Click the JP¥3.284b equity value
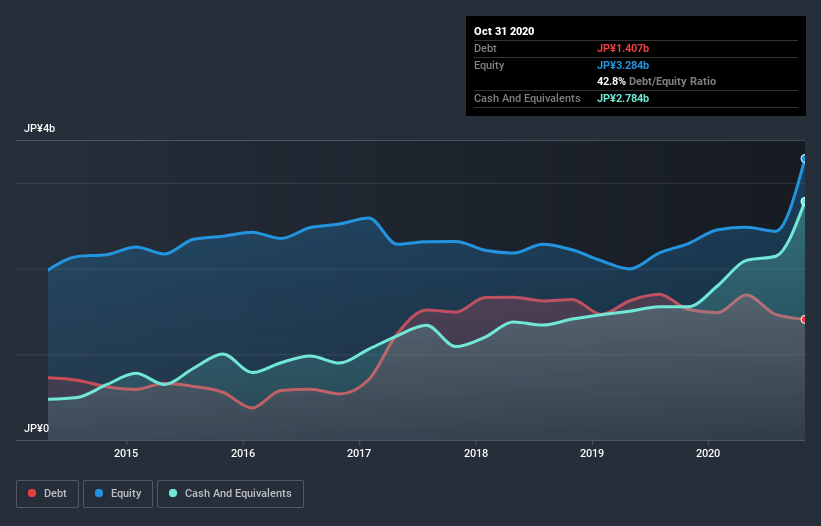This screenshot has height=526, width=821. 623,65
